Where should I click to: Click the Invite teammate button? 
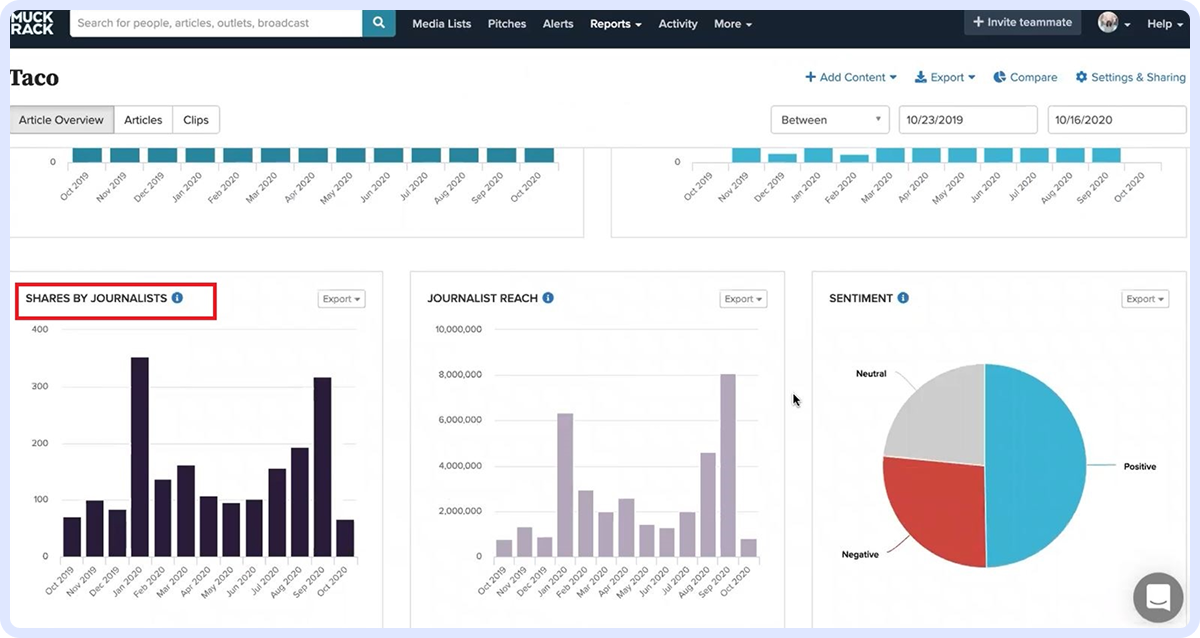point(1022,22)
